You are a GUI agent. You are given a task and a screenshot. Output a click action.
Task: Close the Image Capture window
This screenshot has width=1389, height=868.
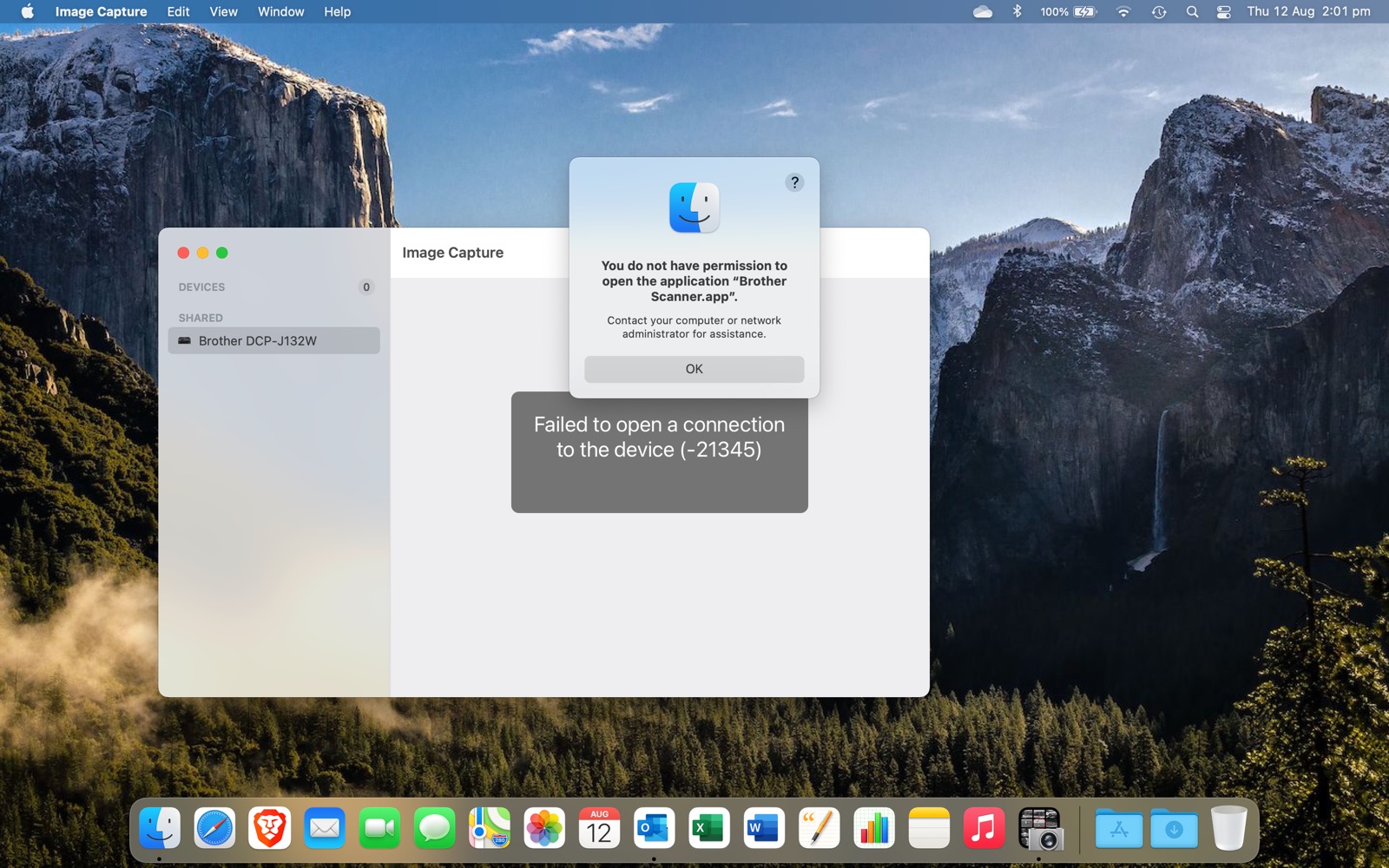183,253
